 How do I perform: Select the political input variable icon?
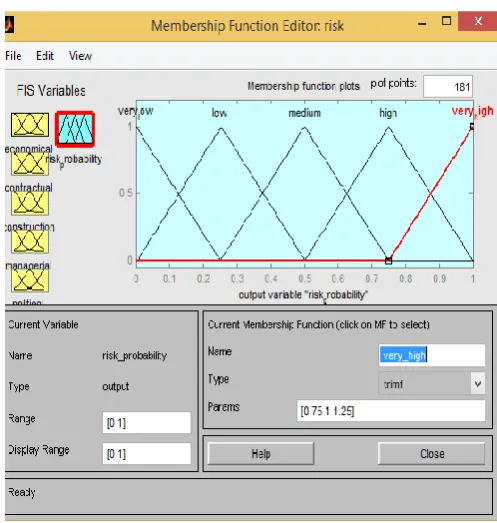tap(30, 280)
